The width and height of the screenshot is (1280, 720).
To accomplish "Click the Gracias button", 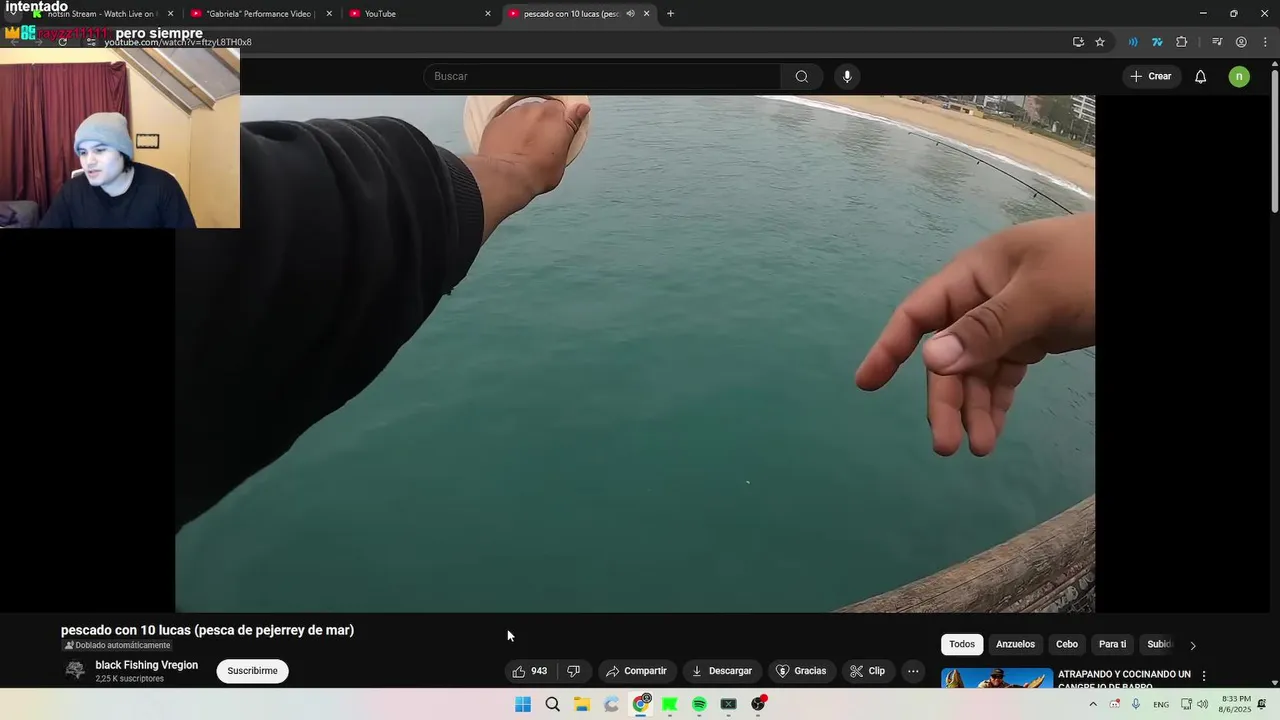I will click(x=801, y=671).
